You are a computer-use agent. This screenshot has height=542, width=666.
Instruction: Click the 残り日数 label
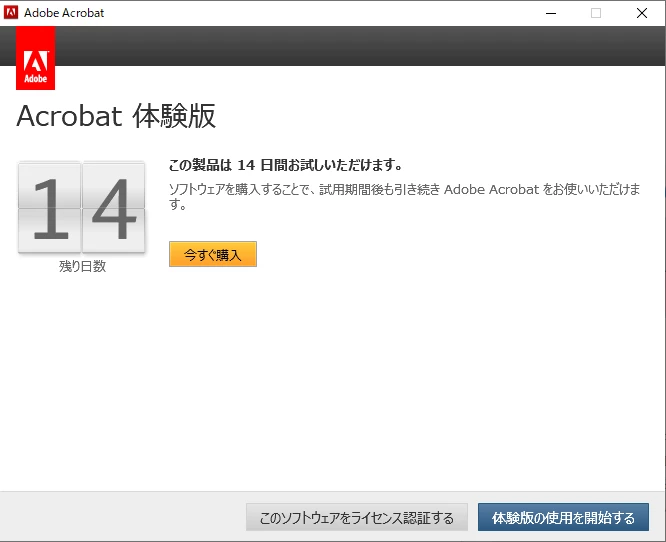tap(82, 266)
